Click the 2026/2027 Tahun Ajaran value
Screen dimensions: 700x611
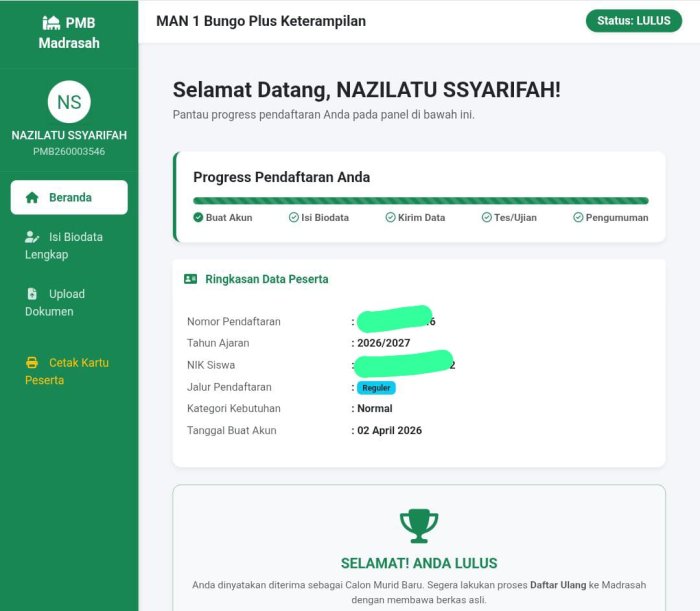click(383, 343)
